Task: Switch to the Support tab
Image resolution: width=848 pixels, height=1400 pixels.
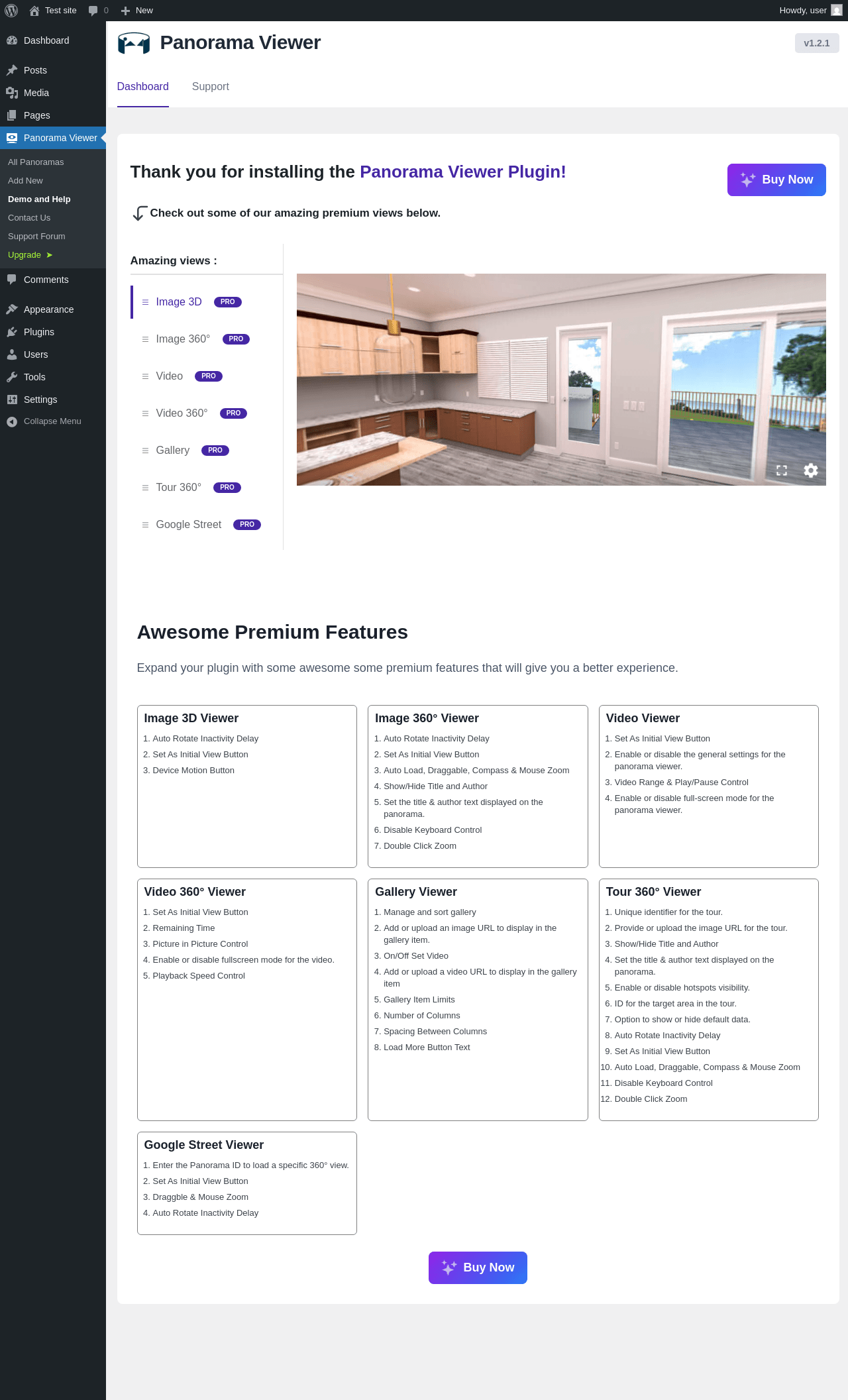Action: 211,87
